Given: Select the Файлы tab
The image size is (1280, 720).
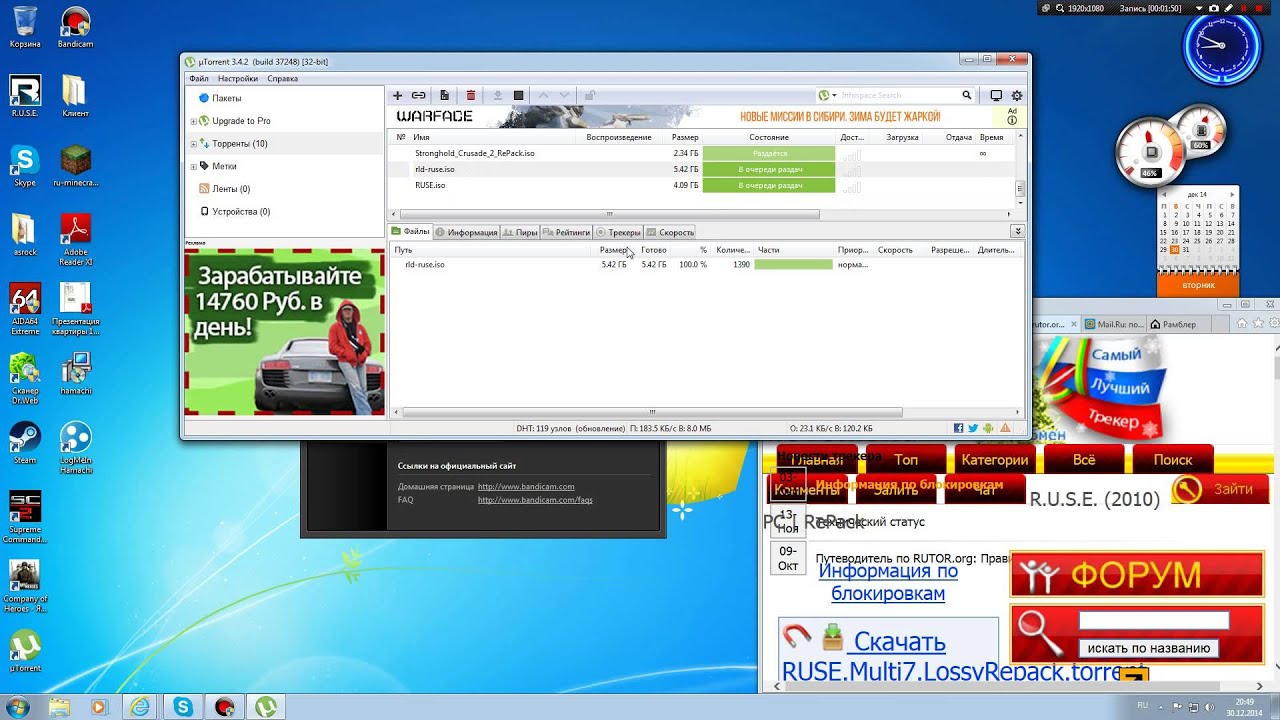Looking at the screenshot, I should pos(411,232).
